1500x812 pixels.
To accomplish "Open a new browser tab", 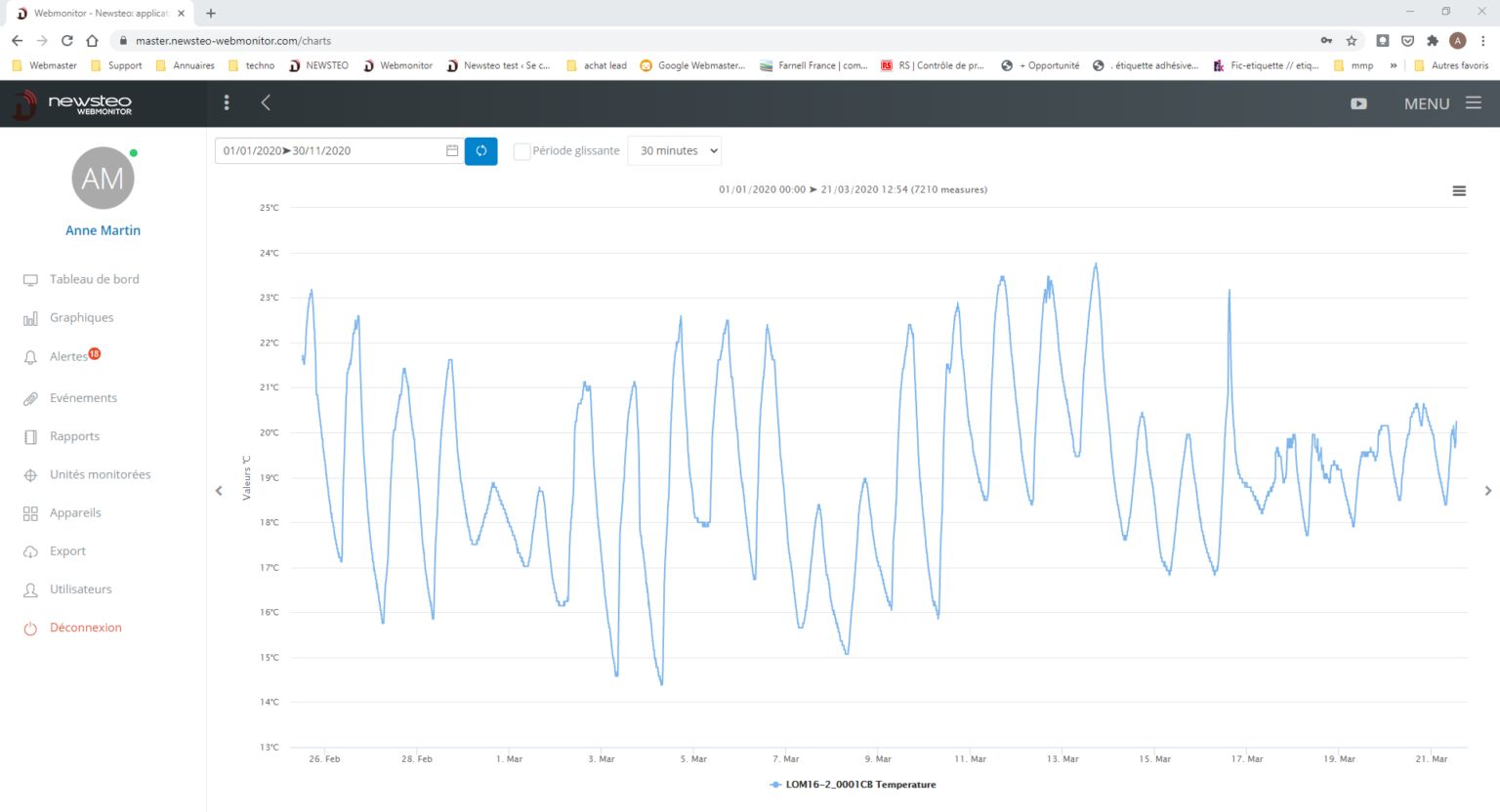I will pyautogui.click(x=211, y=14).
